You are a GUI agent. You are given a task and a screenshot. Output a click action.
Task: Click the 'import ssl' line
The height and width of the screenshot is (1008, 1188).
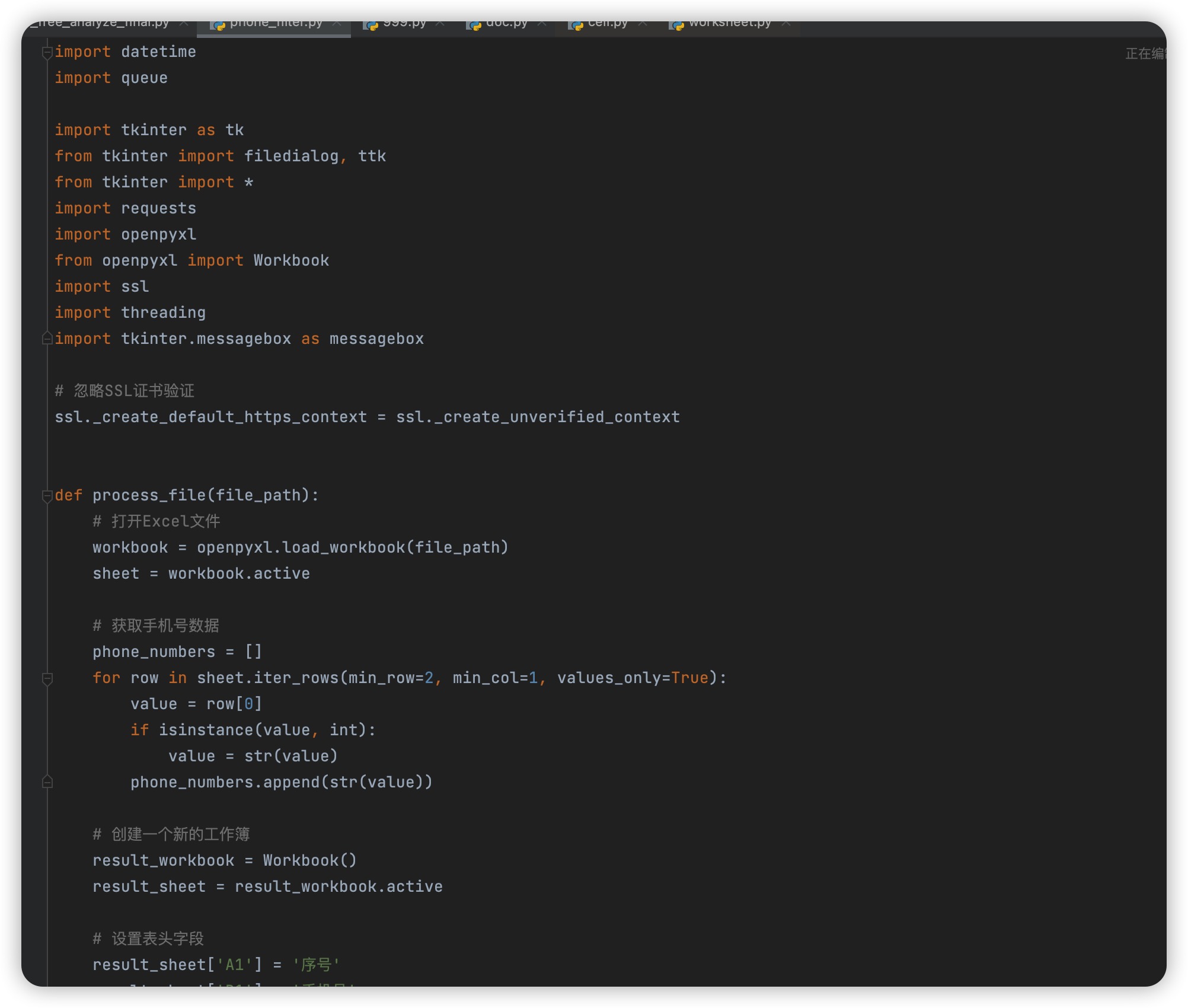pyautogui.click(x=102, y=287)
